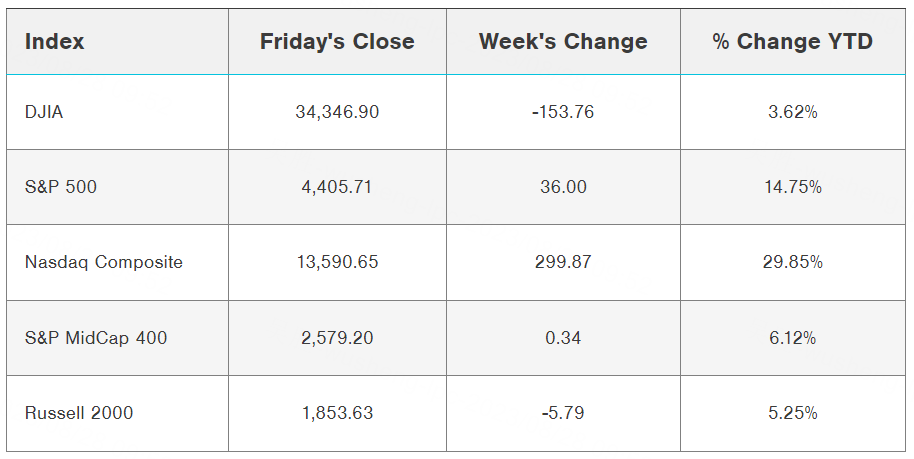This screenshot has width=914, height=459.
Task: Click the Nasdaq Composite row label
Action: 104,262
